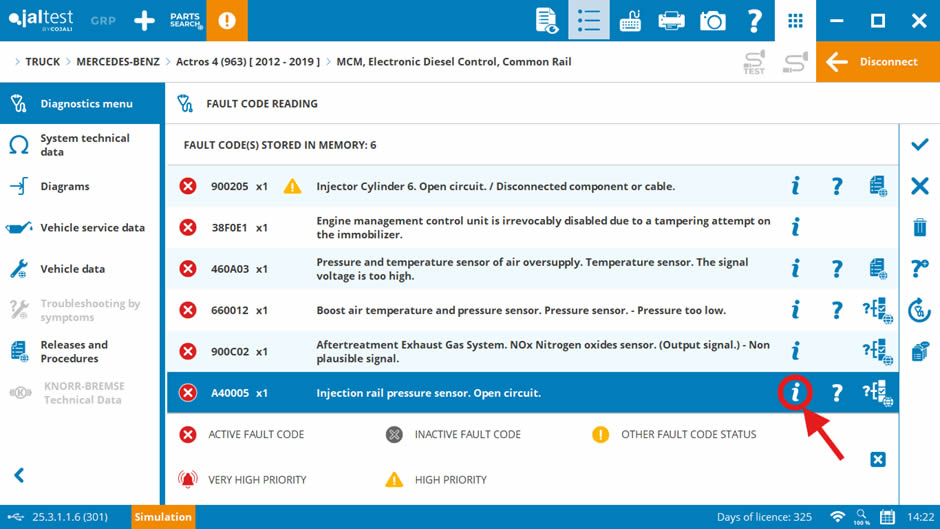
Task: Open help for fault 660012
Action: [x=837, y=310]
